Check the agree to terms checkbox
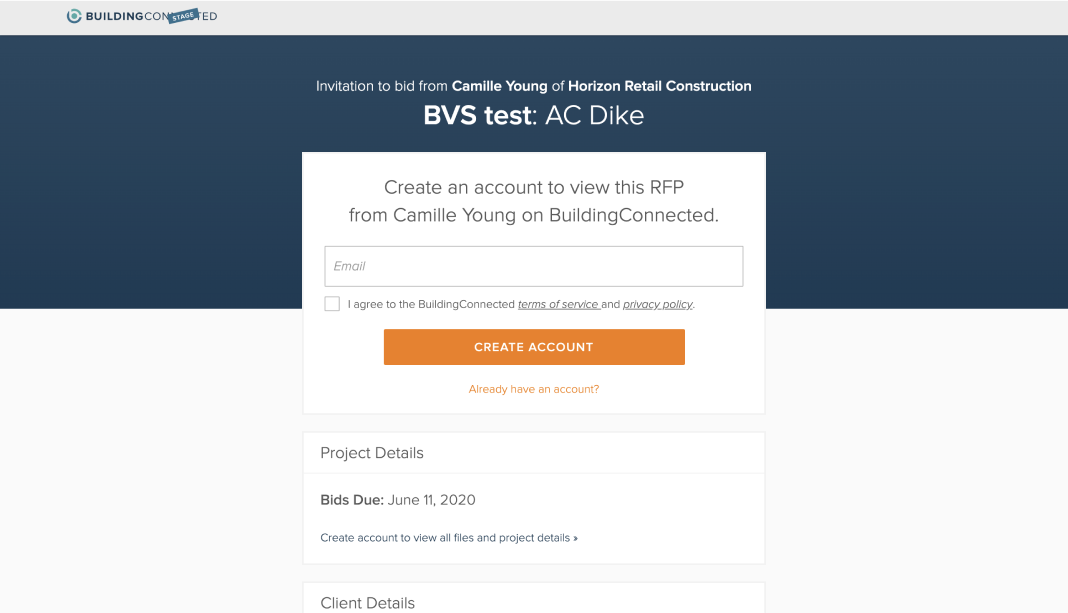Screen dimensions: 1068x613 332,304
